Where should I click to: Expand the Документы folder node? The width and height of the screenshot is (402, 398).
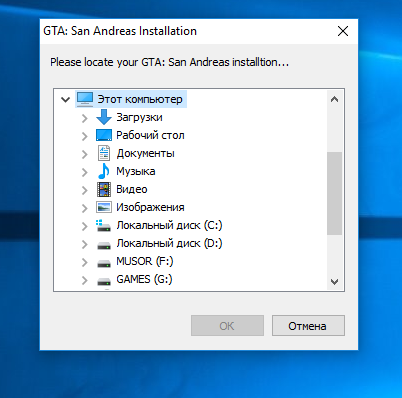tap(85, 154)
